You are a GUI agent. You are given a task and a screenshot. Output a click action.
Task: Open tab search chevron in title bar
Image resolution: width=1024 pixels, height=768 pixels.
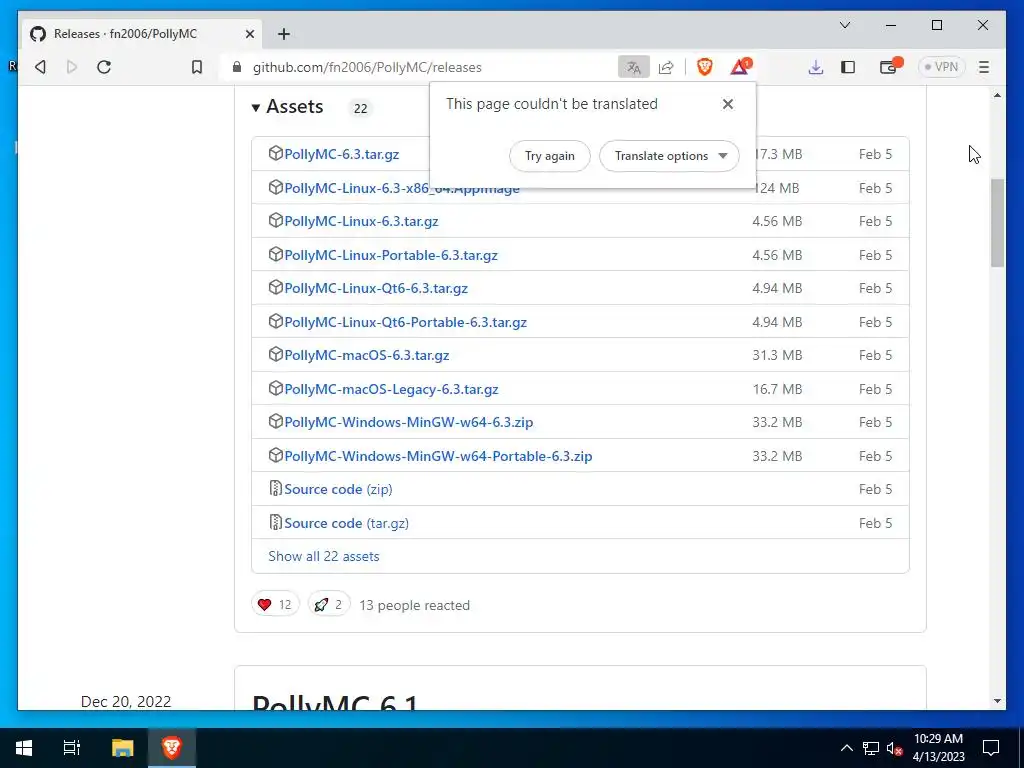click(845, 25)
